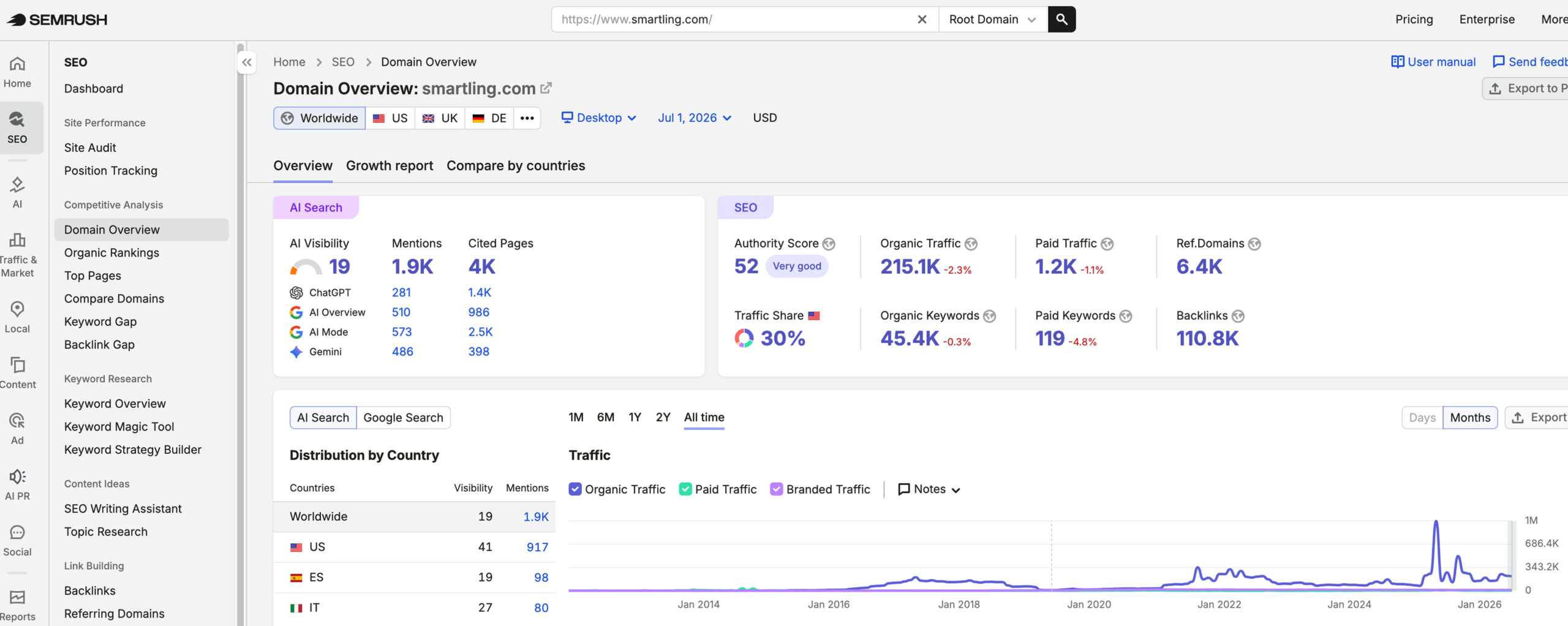Open Traffic & Market icon
This screenshot has width=1568, height=626.
coord(17,239)
